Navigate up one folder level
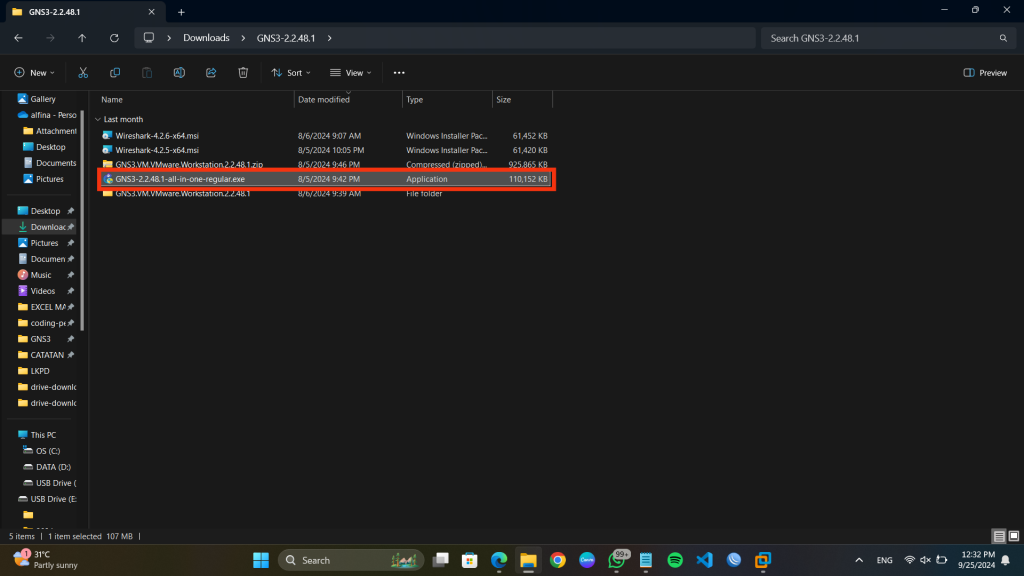The image size is (1024, 576). point(82,38)
